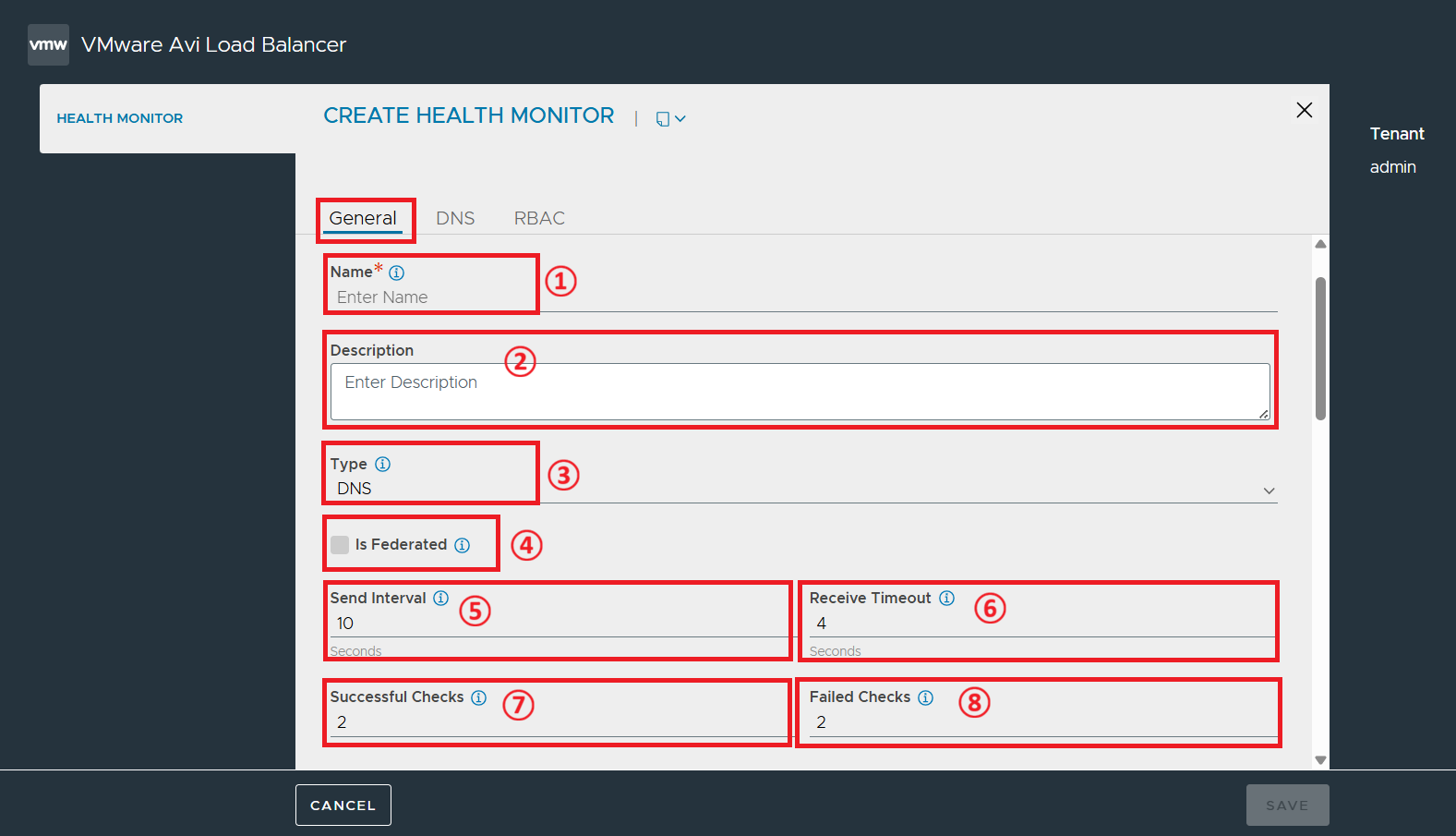Expand the Type DNS dropdown arrow
The width and height of the screenshot is (1456, 836).
[x=1269, y=491]
